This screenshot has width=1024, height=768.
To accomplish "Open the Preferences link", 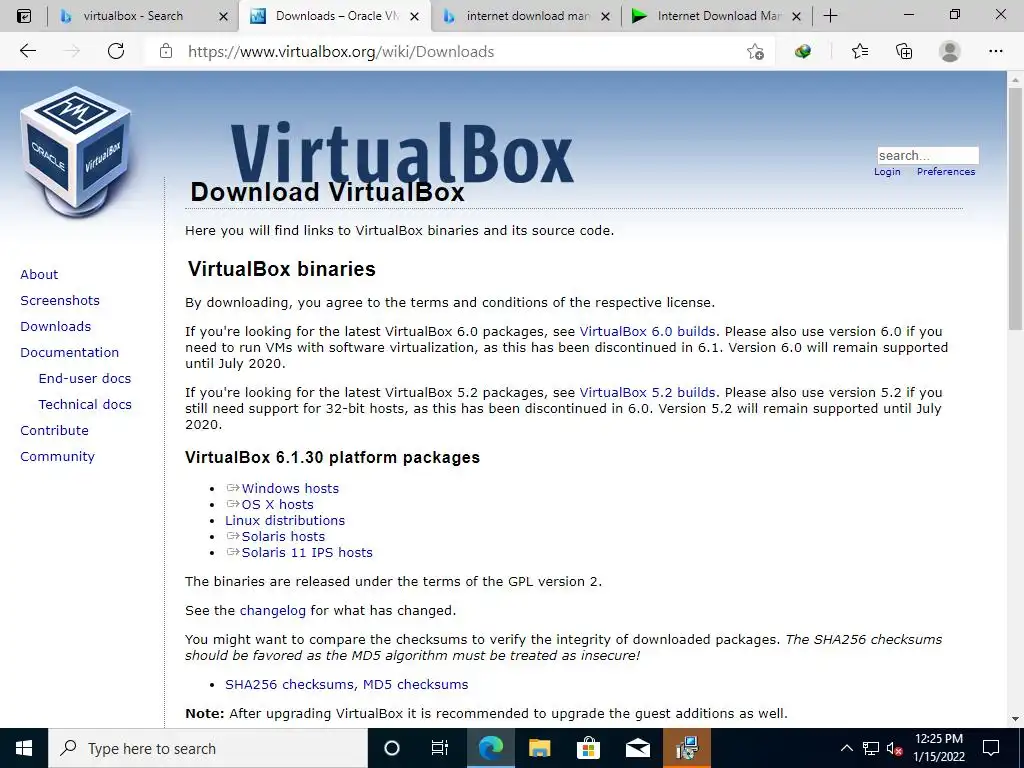I will pyautogui.click(x=946, y=171).
